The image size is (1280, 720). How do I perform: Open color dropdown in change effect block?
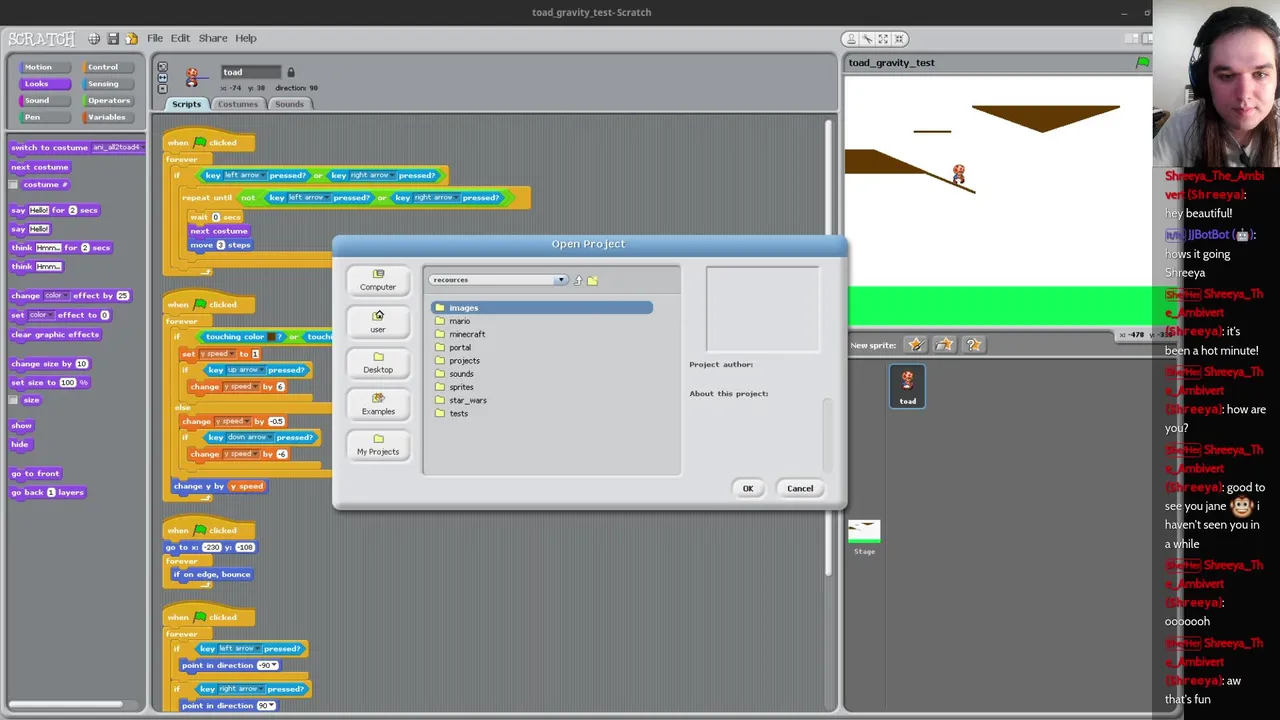[56, 296]
